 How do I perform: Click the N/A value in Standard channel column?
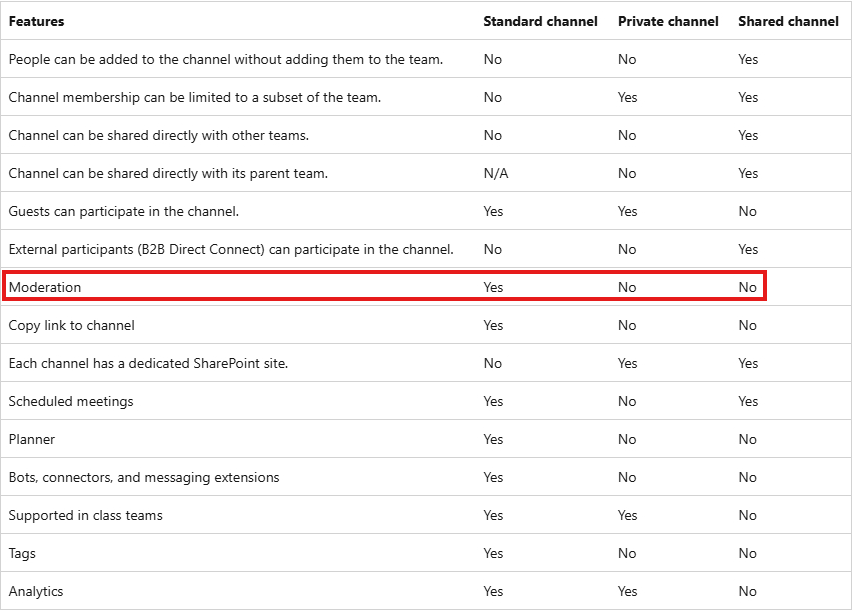point(496,173)
